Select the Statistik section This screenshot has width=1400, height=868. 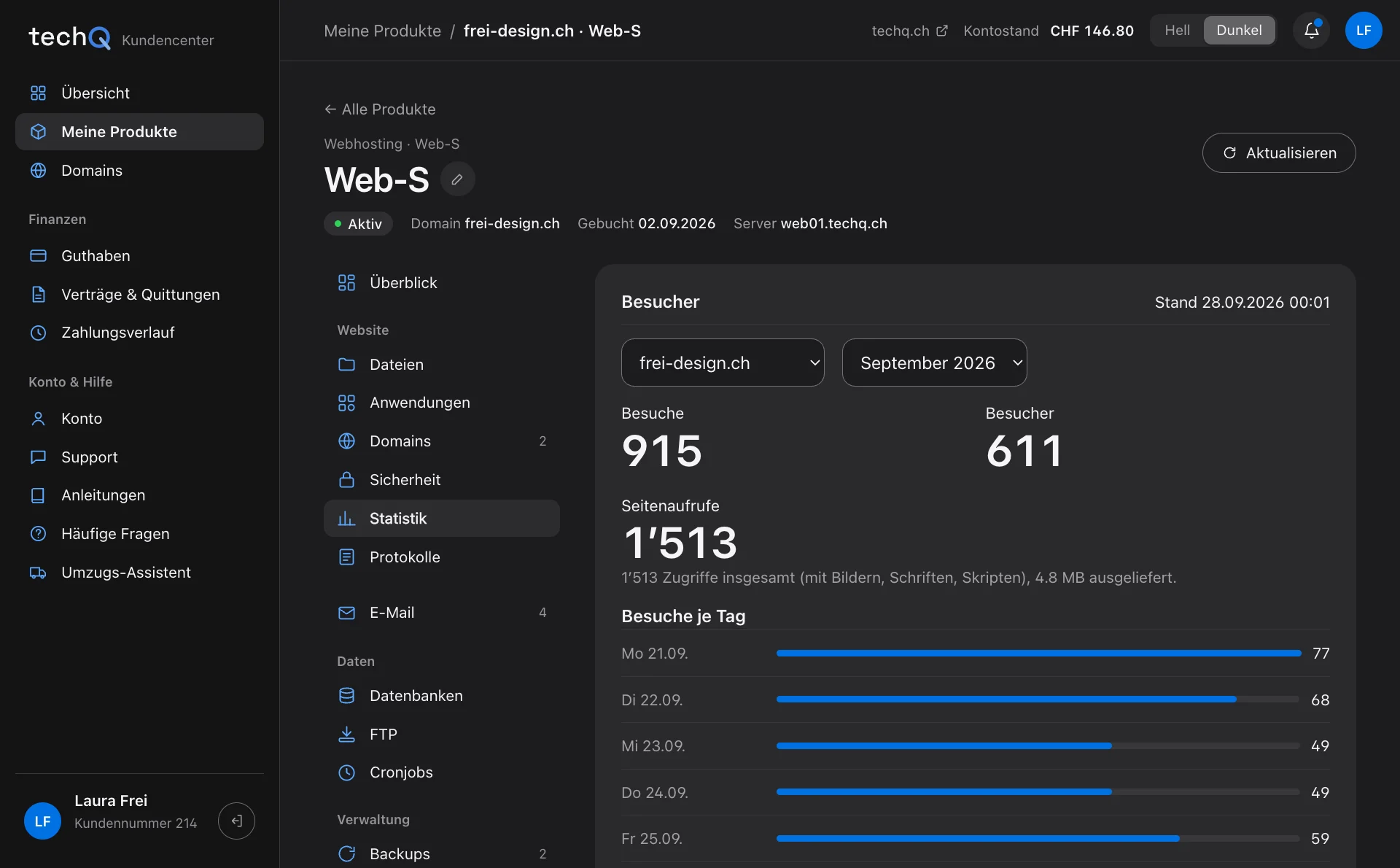click(x=441, y=519)
